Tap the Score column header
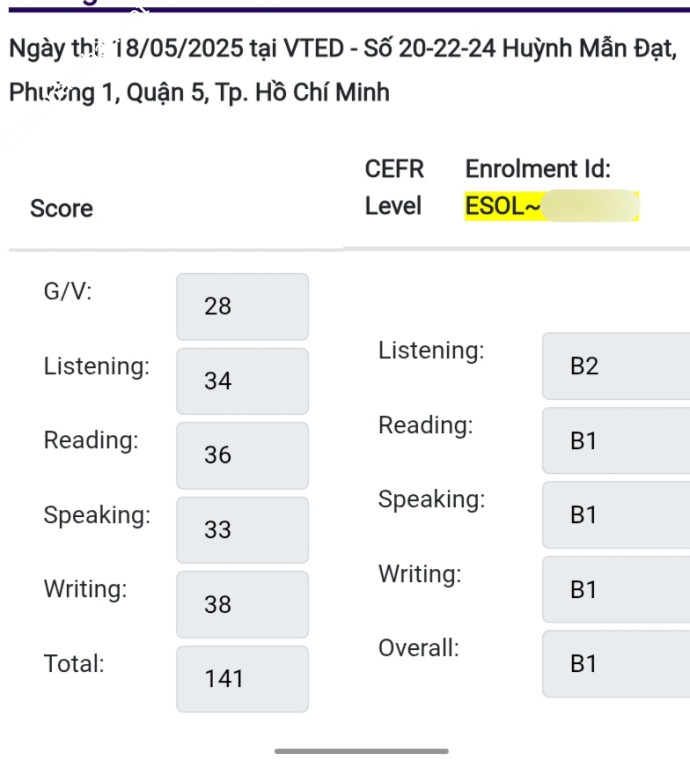Screen dimensions: 690x768 tap(61, 209)
